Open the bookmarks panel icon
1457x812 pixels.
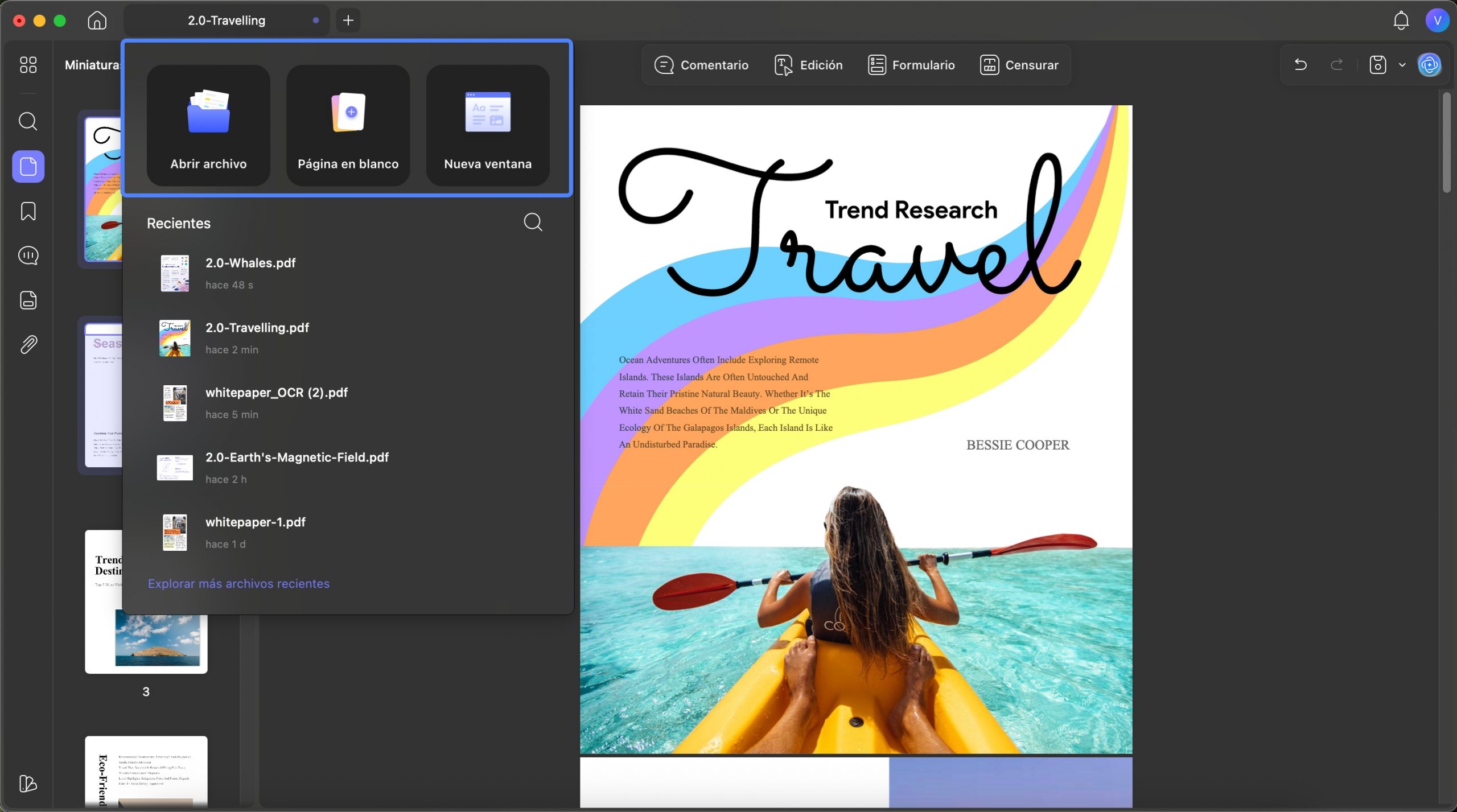[x=28, y=211]
